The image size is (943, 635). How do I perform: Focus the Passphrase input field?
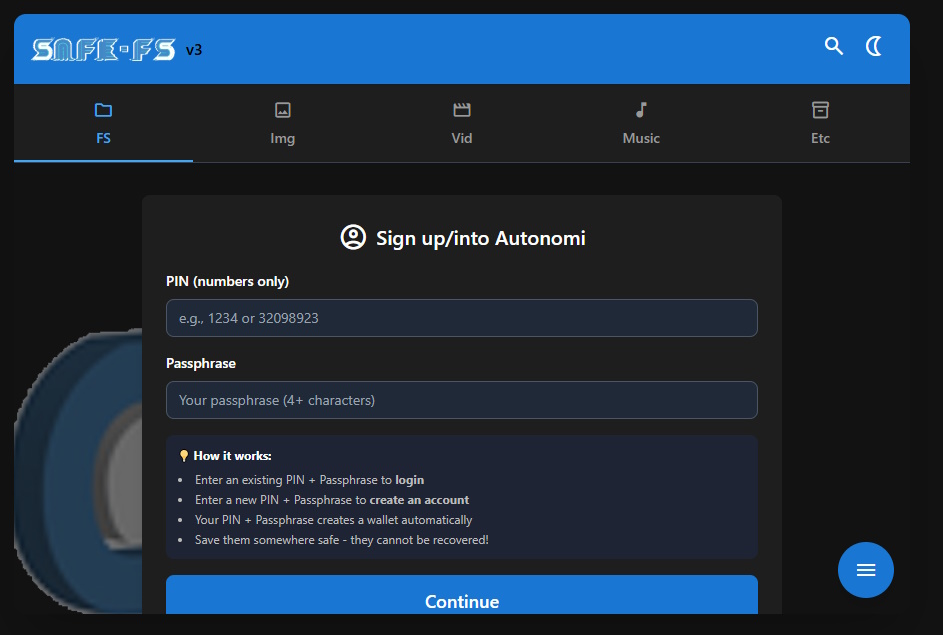[461, 400]
